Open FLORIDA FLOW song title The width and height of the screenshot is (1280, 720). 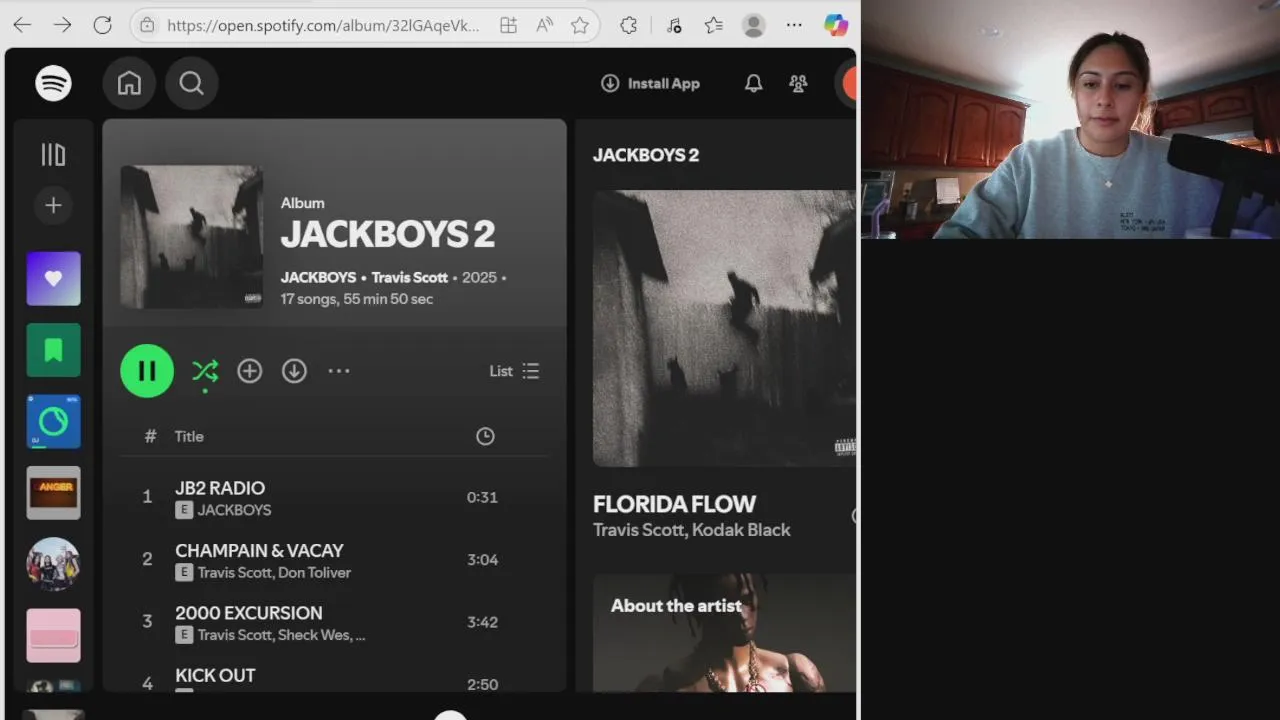pos(674,504)
